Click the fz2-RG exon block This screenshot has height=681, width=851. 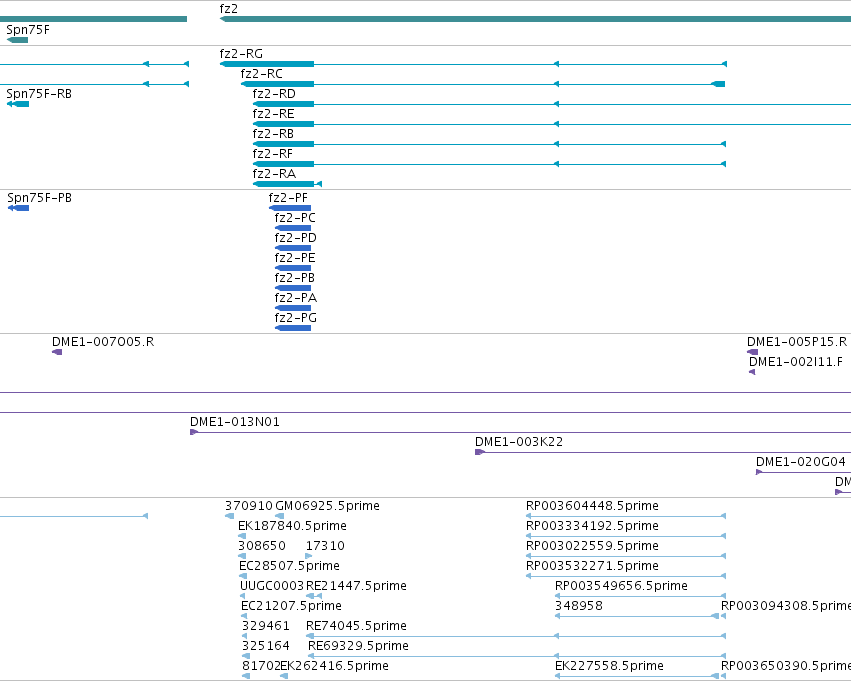[x=267, y=64]
